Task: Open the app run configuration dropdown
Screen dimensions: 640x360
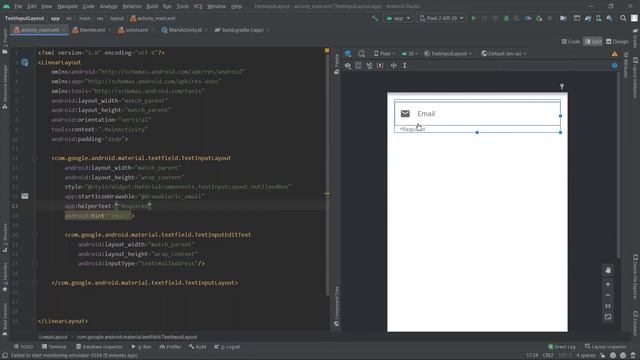Action: tap(398, 18)
